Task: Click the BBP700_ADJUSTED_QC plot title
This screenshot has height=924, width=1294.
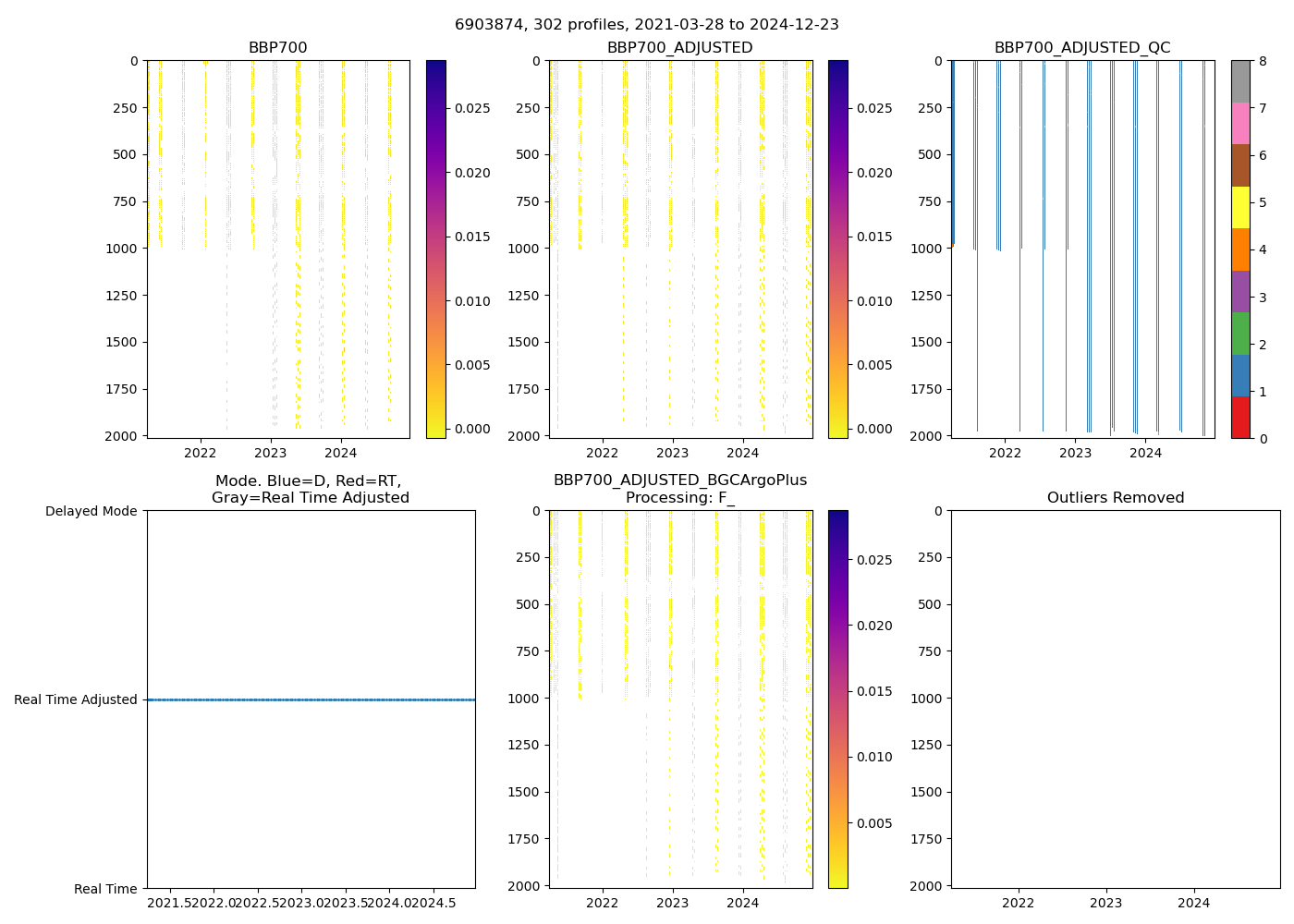Action: (1082, 48)
